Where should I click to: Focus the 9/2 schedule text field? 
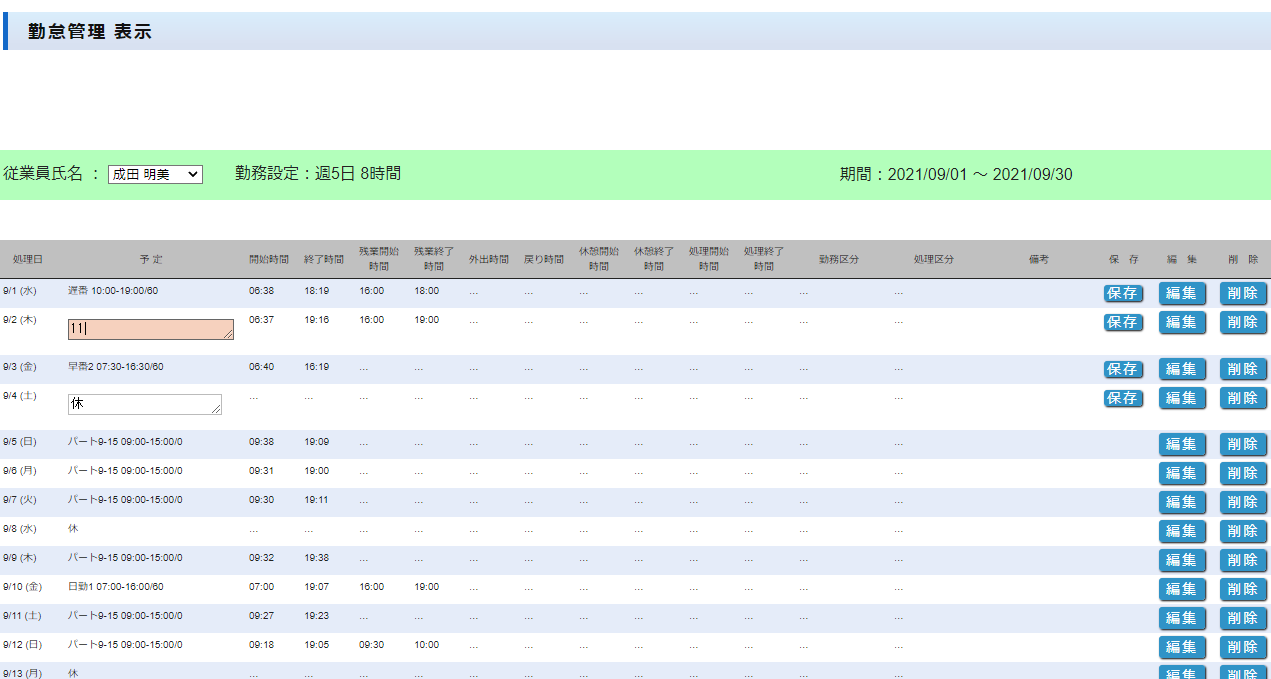click(150, 329)
